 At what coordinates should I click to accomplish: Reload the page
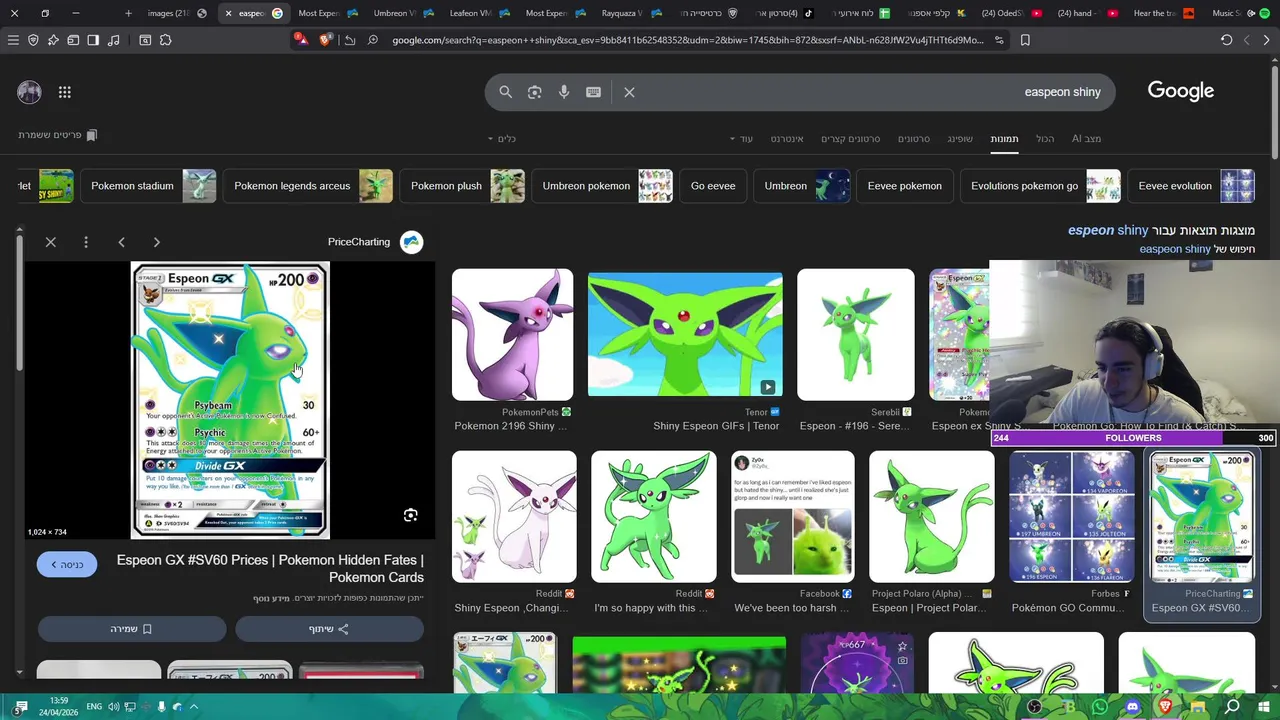[1226, 40]
